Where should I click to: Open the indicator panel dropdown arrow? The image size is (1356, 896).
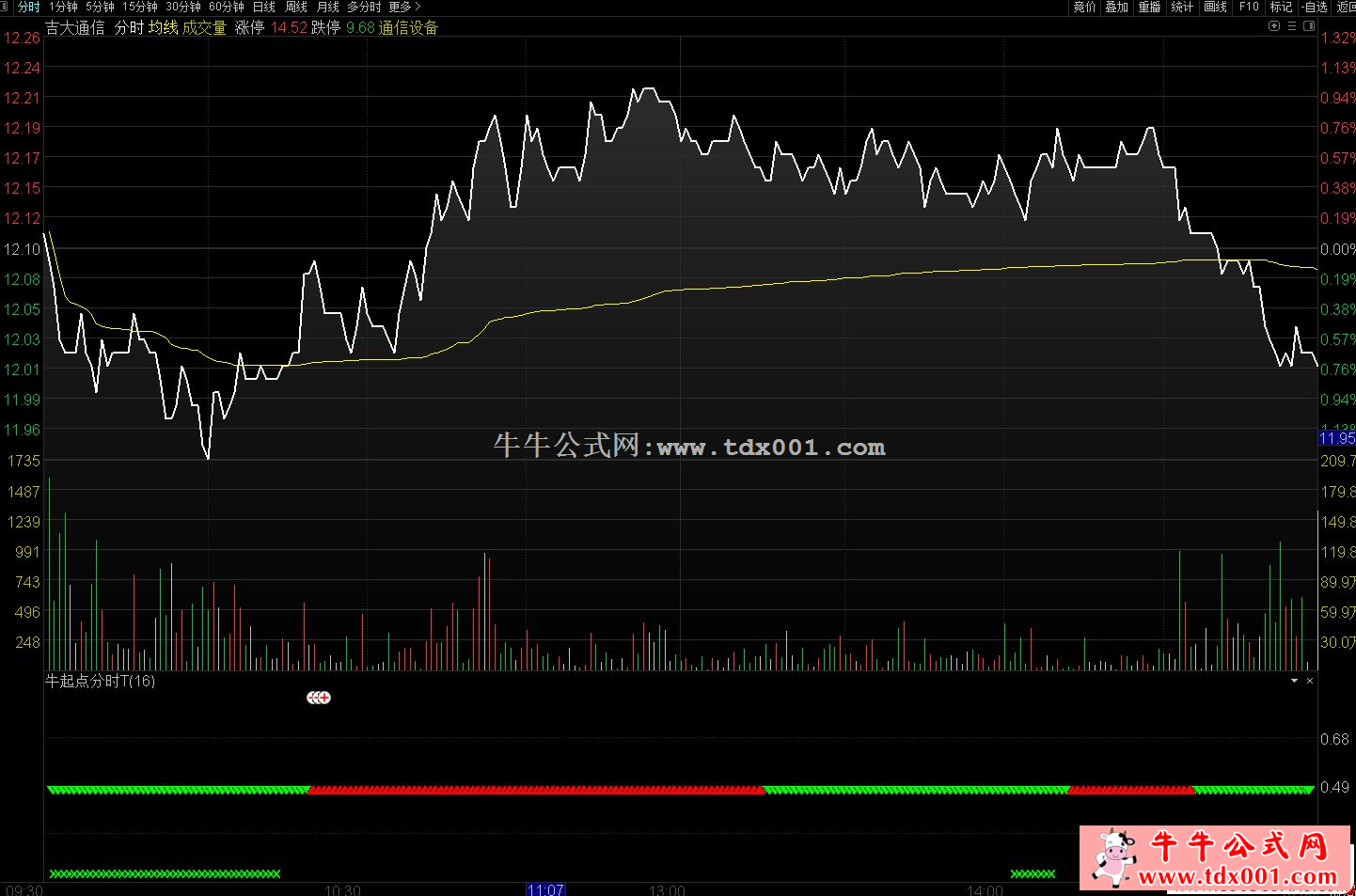point(1295,681)
